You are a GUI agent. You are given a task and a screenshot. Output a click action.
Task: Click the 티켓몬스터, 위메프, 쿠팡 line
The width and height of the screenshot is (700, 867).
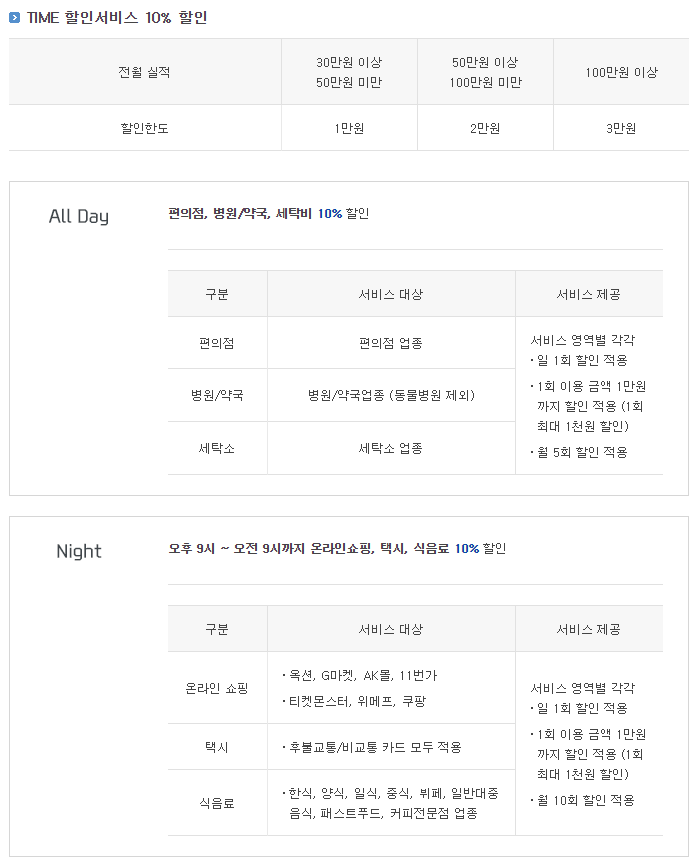(354, 702)
